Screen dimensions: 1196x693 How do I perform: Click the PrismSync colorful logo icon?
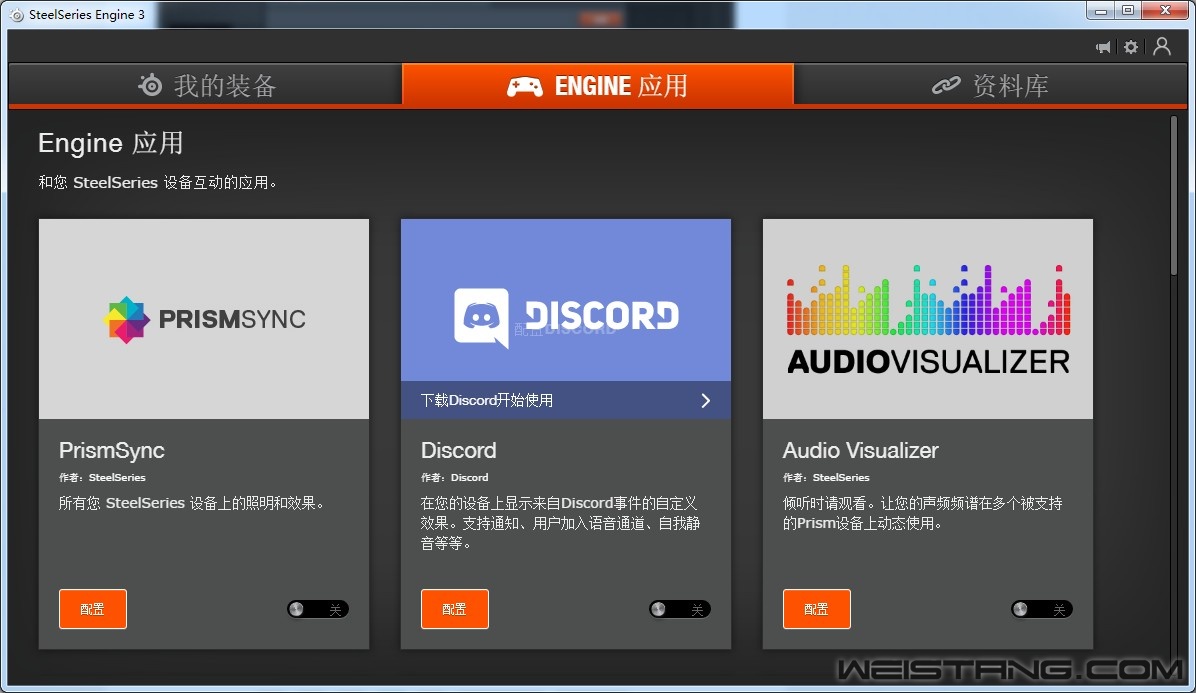pyautogui.click(x=126, y=319)
